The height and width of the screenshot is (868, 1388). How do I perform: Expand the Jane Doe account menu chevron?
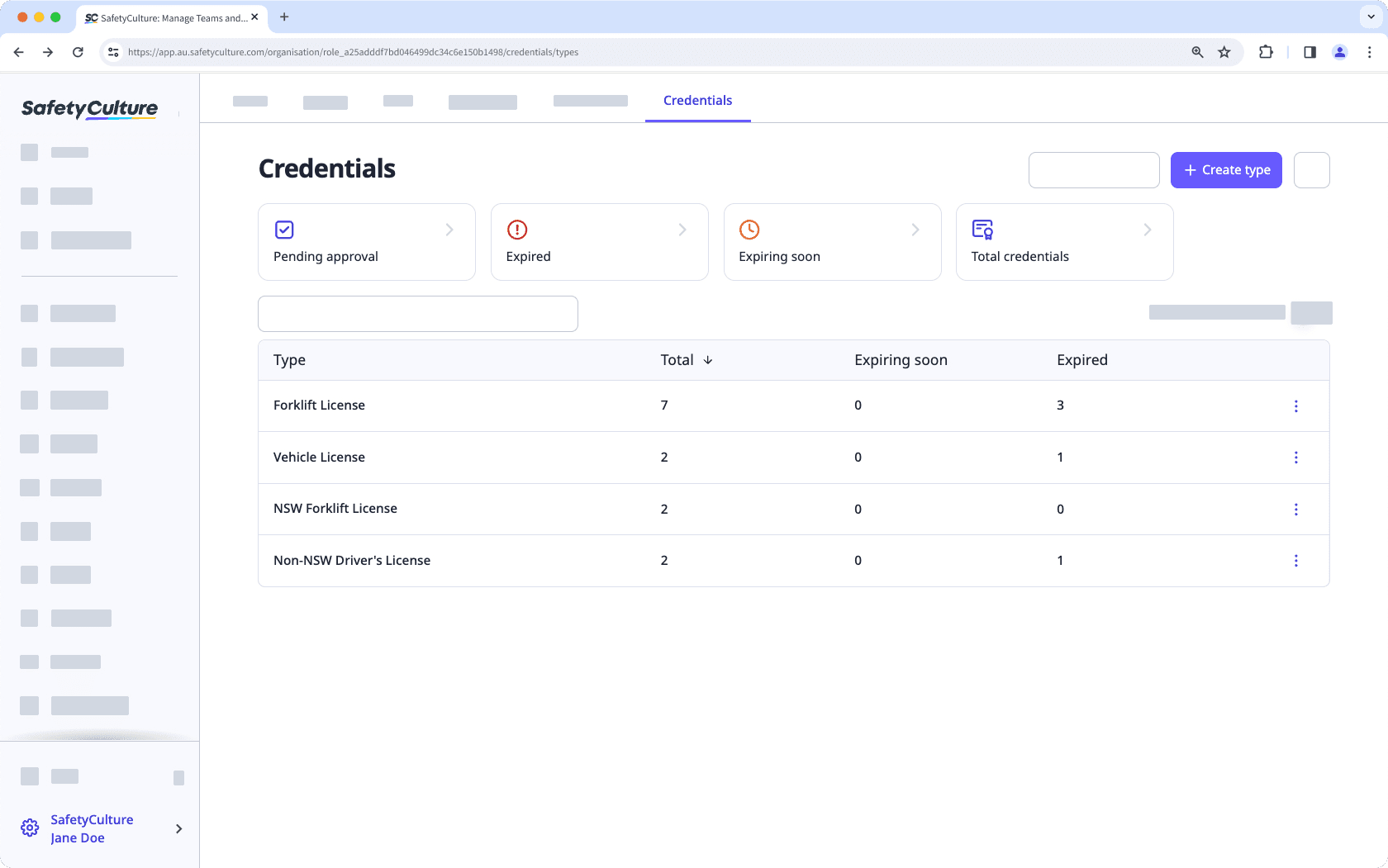point(178,828)
